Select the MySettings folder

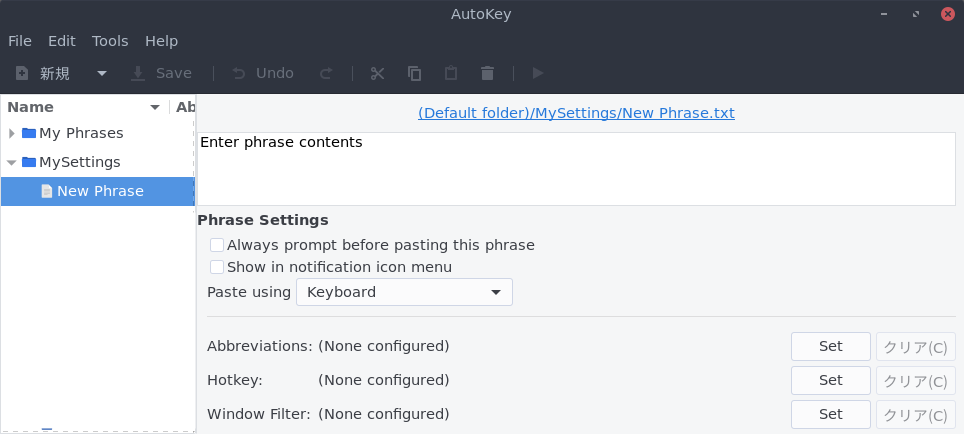80,162
